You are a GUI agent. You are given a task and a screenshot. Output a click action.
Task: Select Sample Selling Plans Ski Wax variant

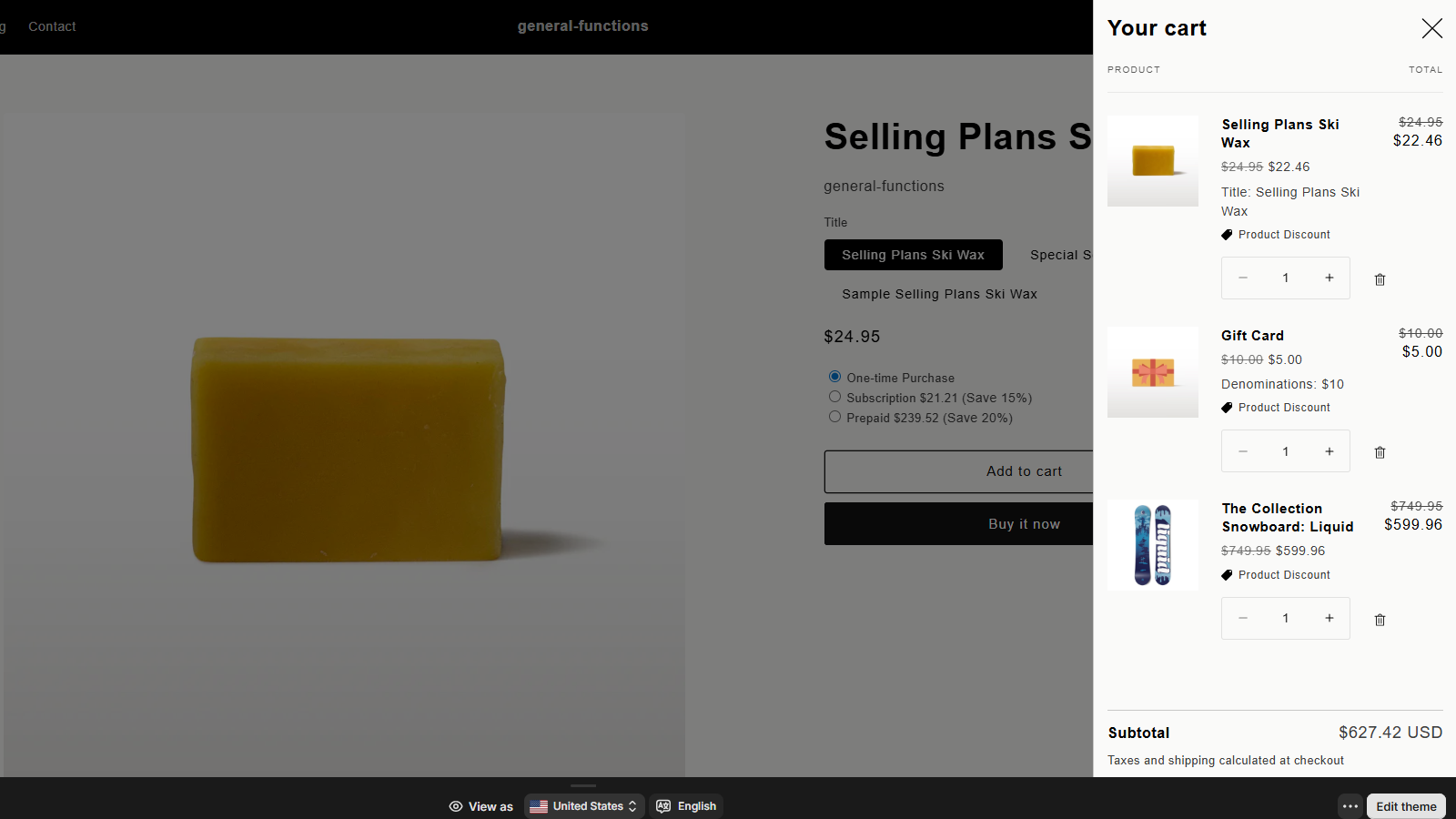939,294
